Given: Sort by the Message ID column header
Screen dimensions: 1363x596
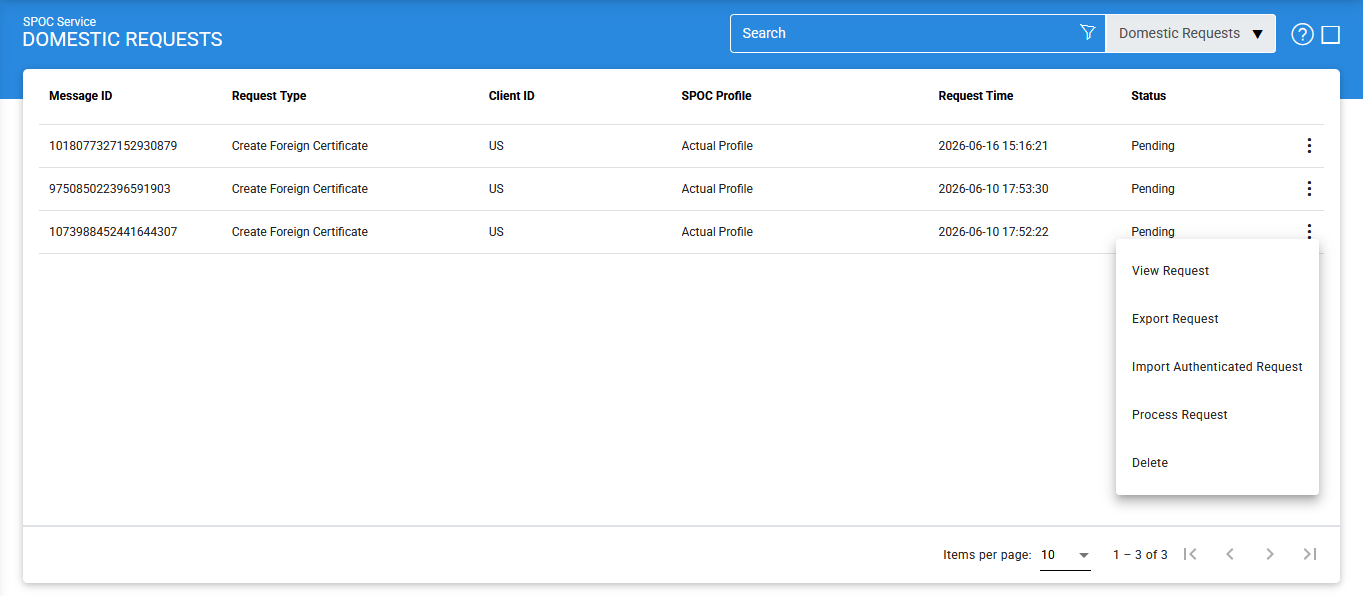Looking at the screenshot, I should [81, 96].
